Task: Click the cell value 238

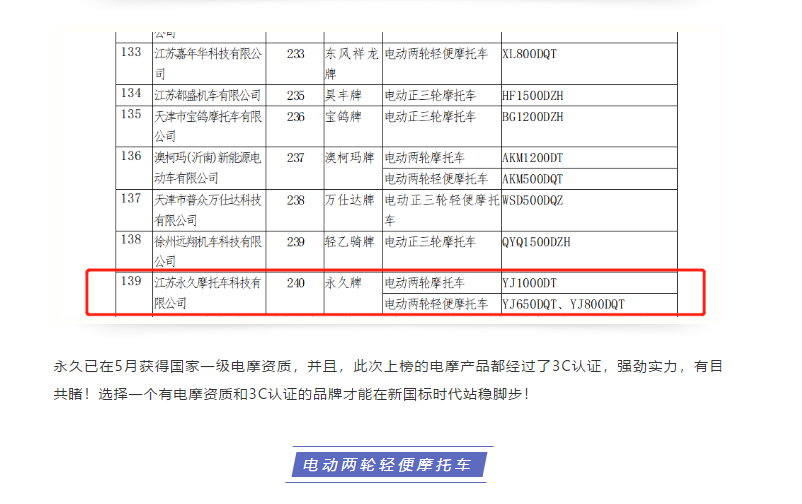Action: (296, 200)
